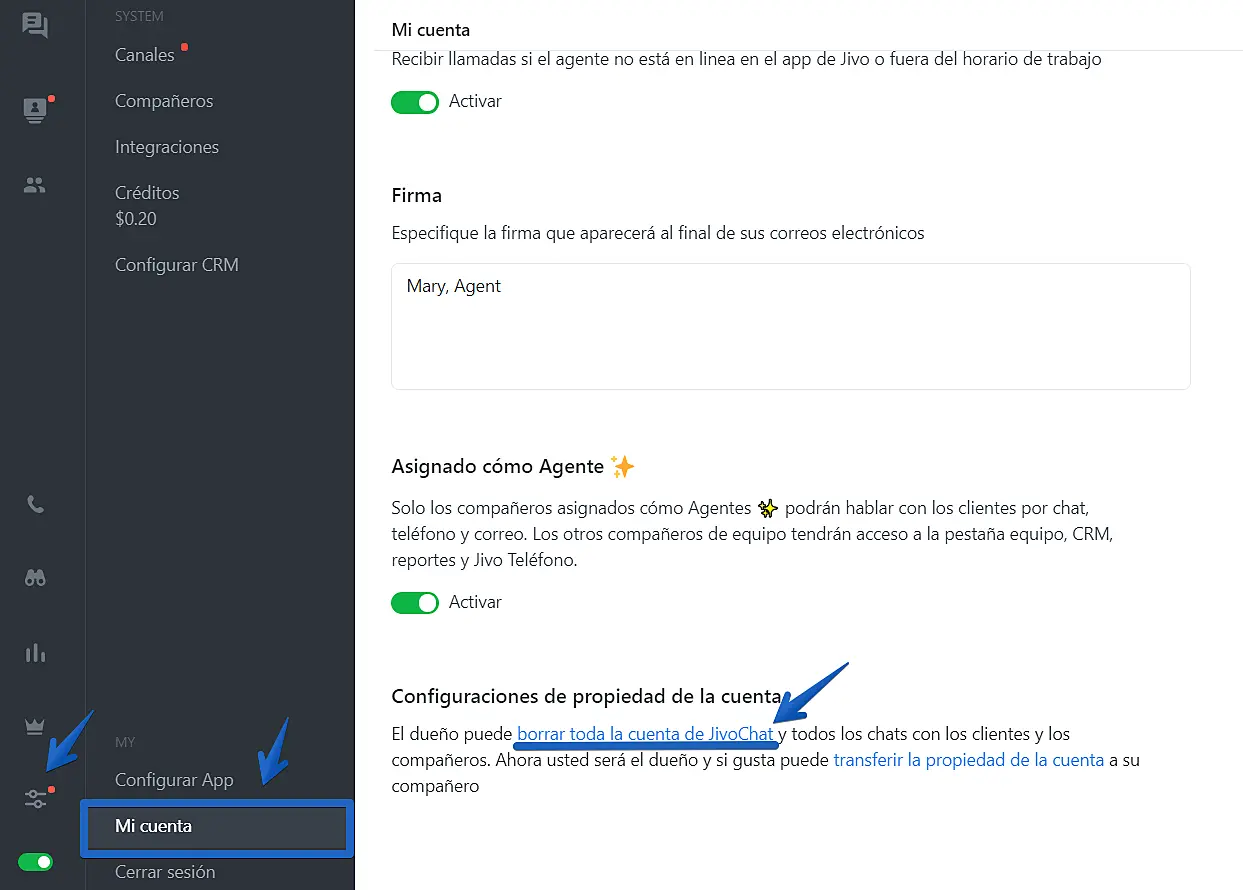
Task: Open Créditos $0.20 section
Action: [147, 205]
